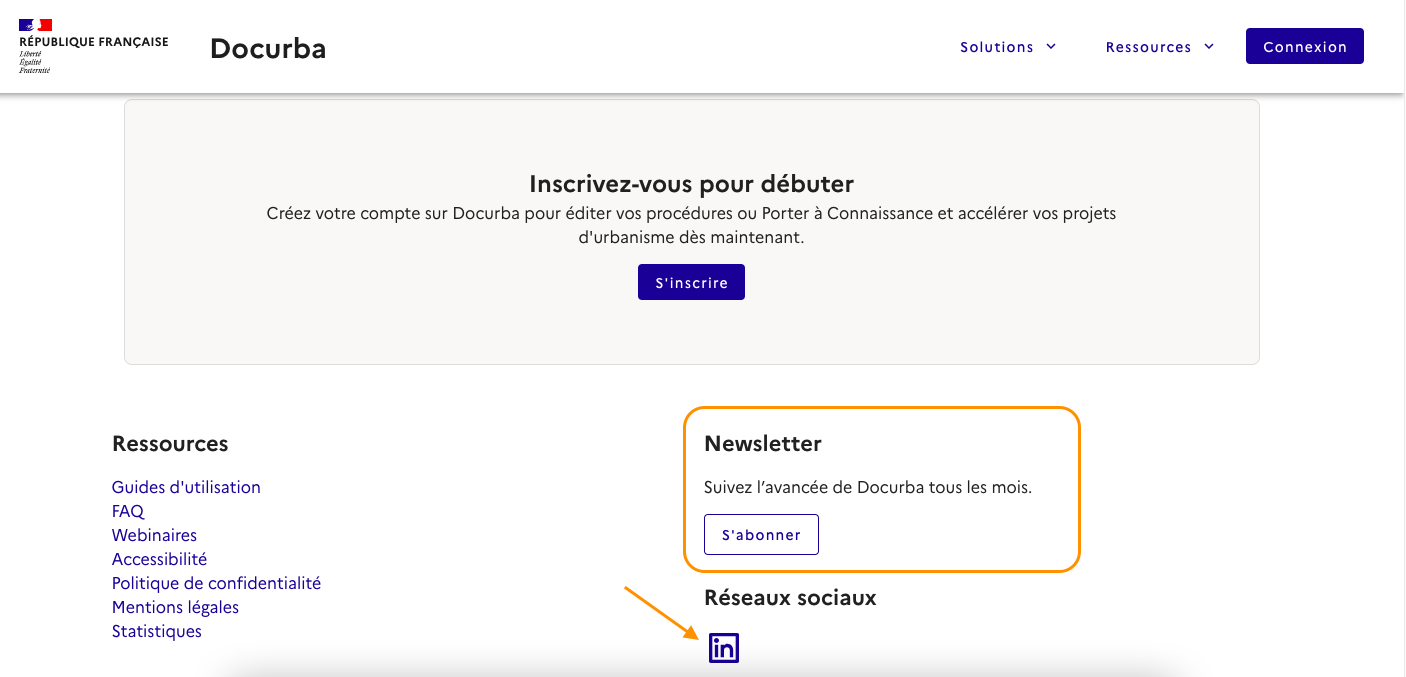Follow the Accessibilité link
The height and width of the screenshot is (677, 1406).
pyautogui.click(x=159, y=559)
